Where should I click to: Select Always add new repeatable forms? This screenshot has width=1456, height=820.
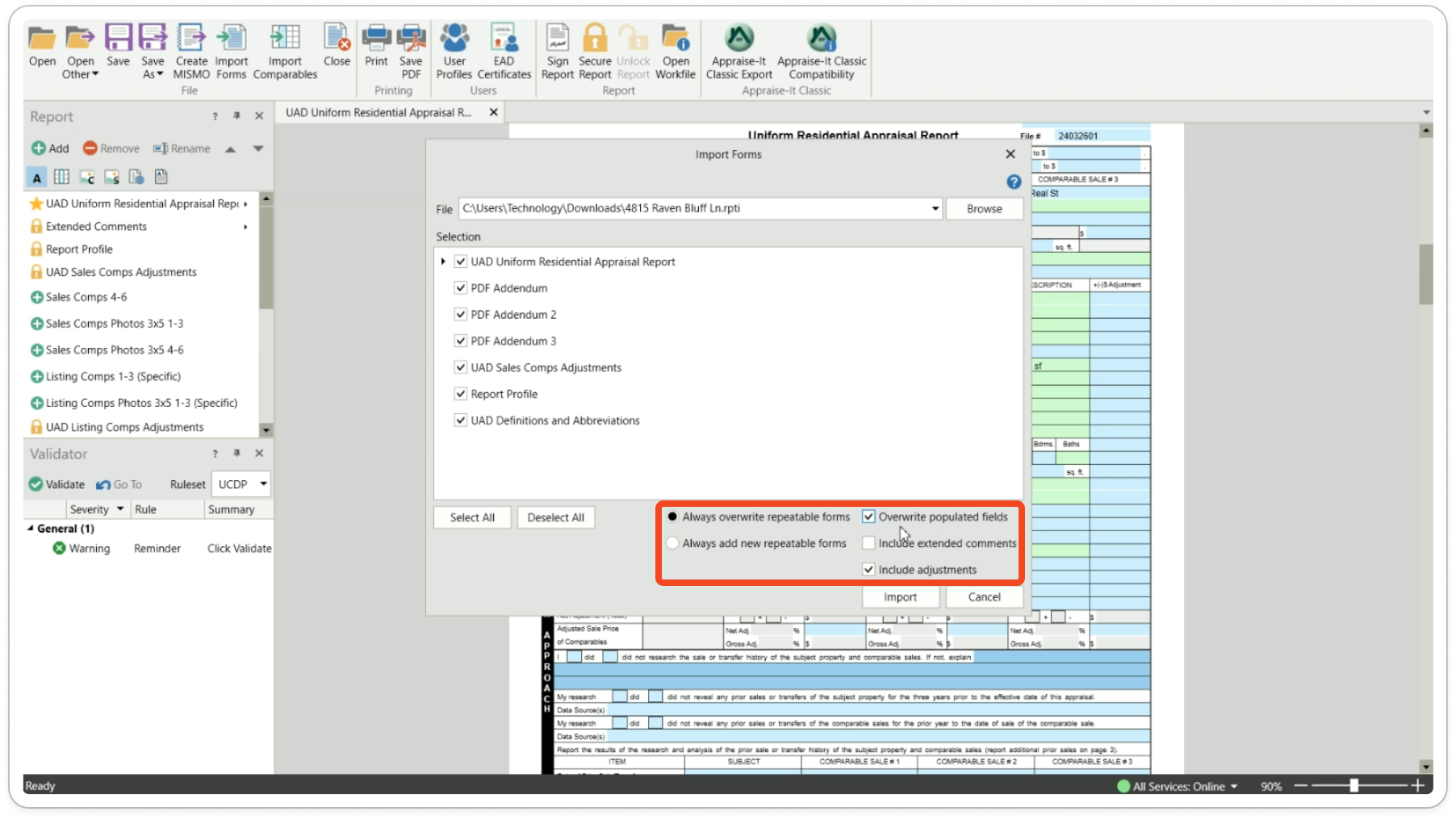[672, 543]
